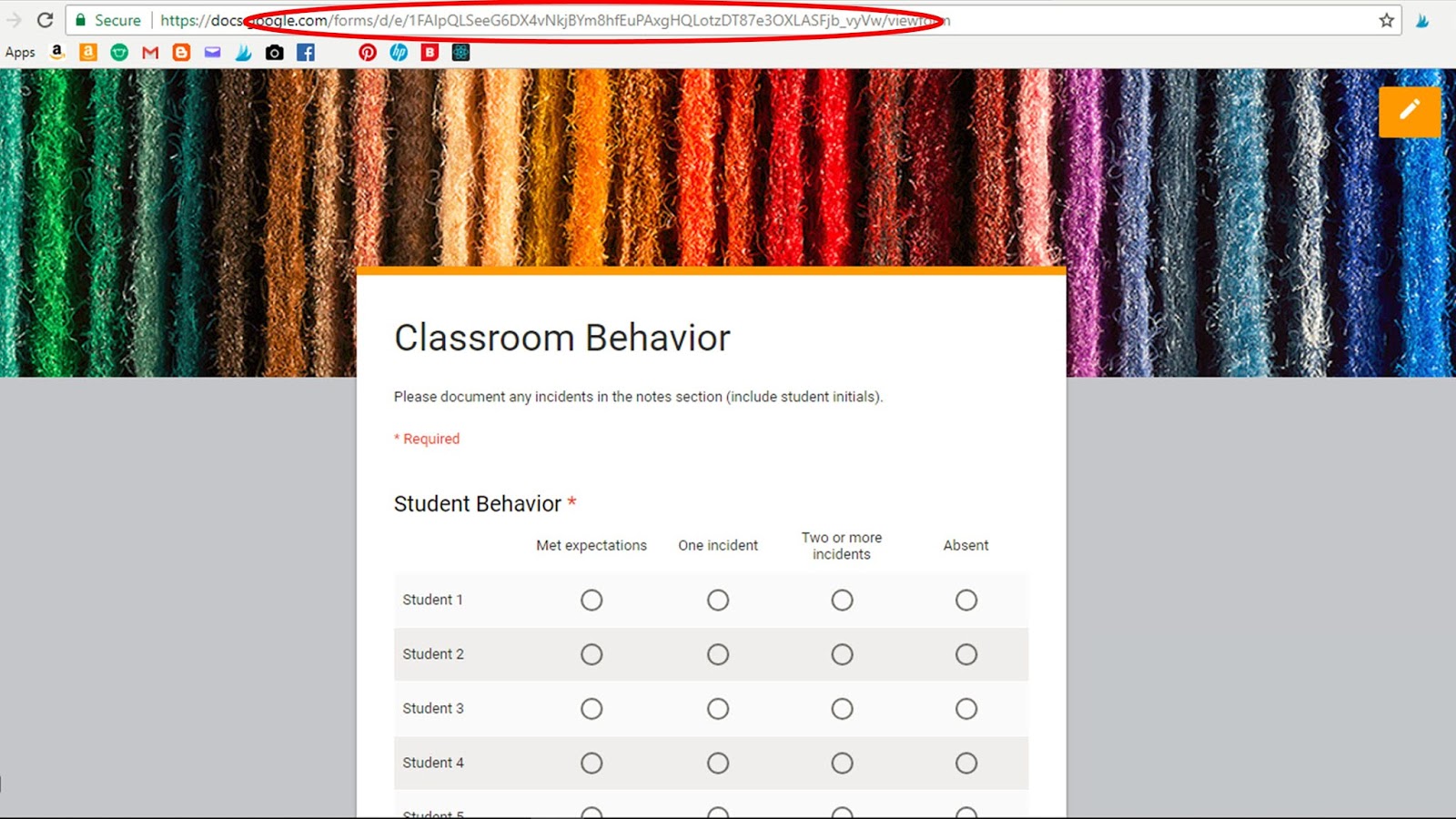
Task: Open the Pinterest bookmark
Action: pyautogui.click(x=367, y=52)
